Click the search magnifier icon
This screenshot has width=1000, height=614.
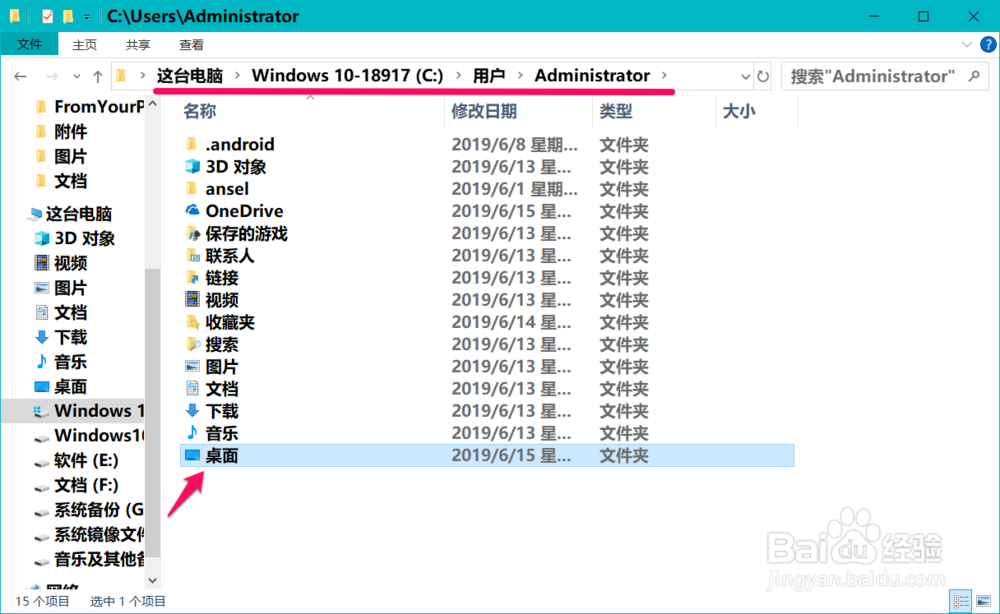click(974, 77)
